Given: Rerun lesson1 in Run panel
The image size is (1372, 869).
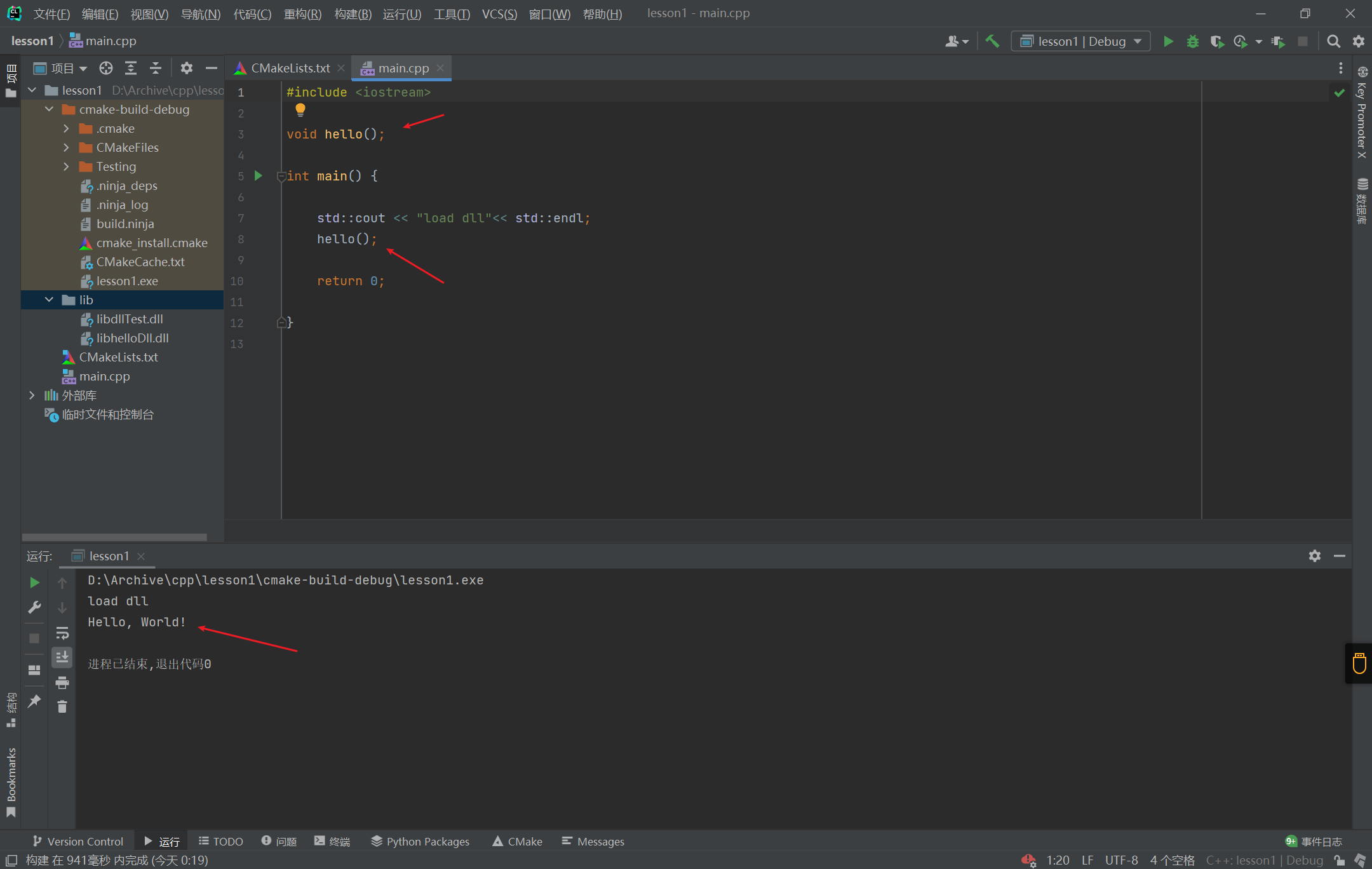Looking at the screenshot, I should click(34, 583).
